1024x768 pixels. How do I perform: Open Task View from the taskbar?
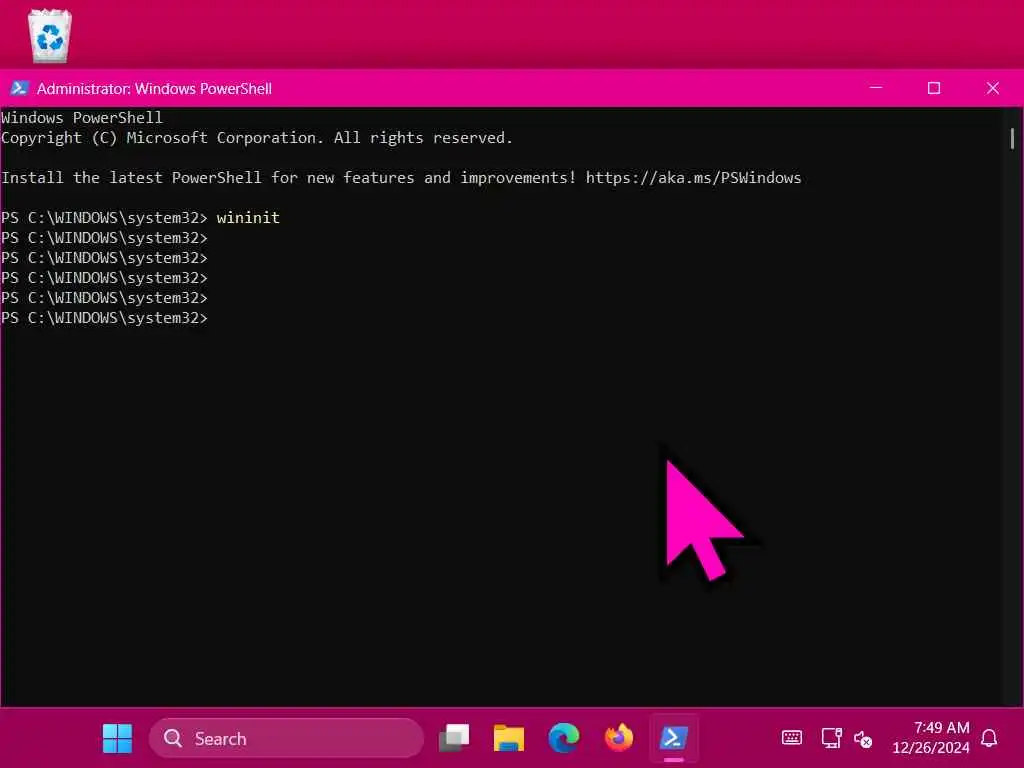click(454, 739)
